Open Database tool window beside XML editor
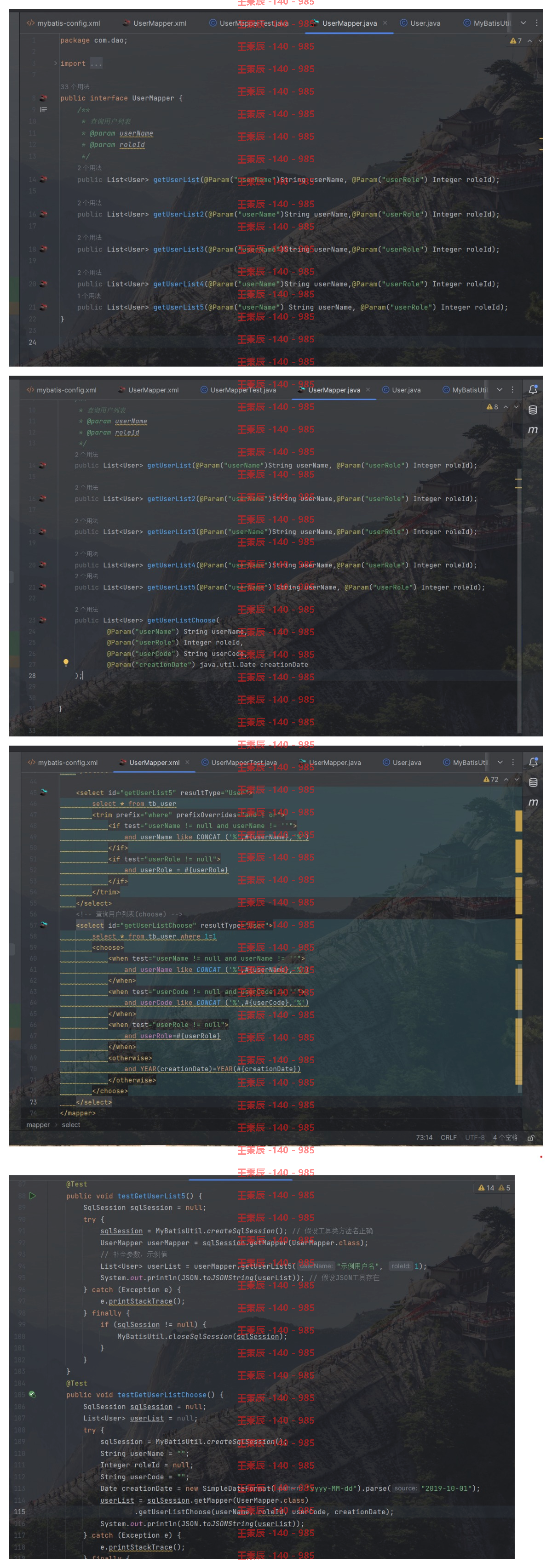Image resolution: width=552 pixels, height=1568 pixels. point(533,783)
